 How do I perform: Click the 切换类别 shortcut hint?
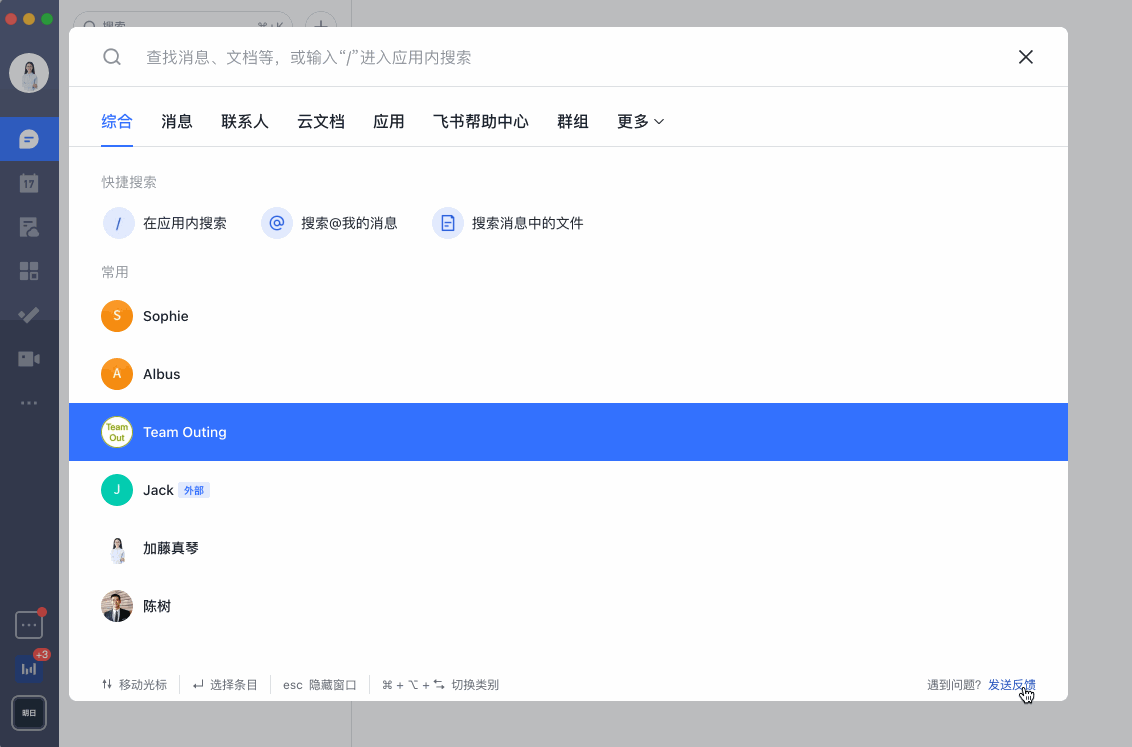440,684
